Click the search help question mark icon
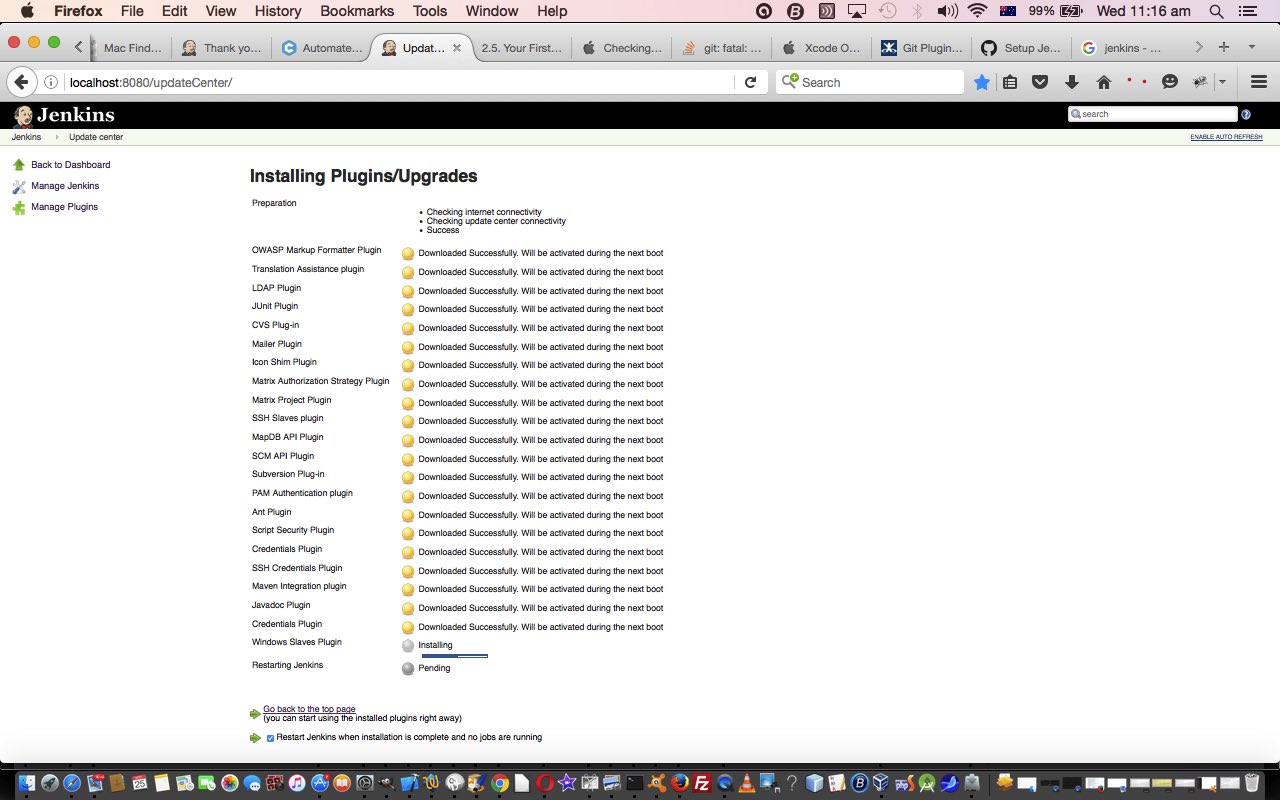This screenshot has height=800, width=1280. click(1246, 114)
